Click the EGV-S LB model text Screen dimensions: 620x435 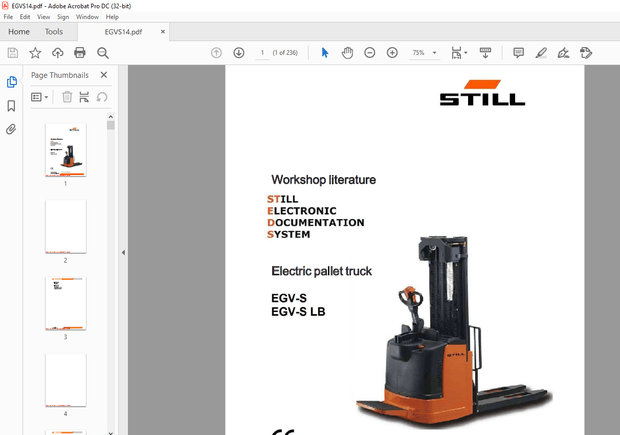tap(298, 312)
